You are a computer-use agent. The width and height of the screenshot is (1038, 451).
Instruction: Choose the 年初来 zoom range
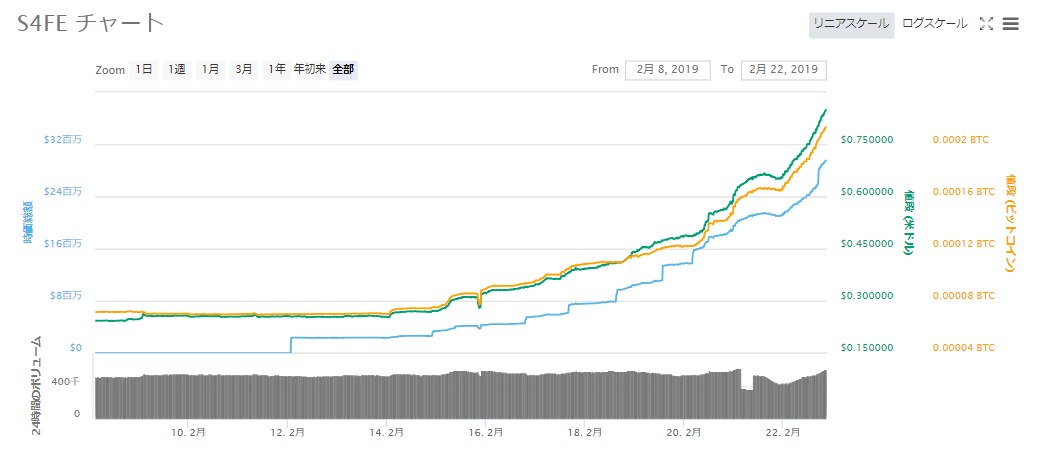[310, 70]
